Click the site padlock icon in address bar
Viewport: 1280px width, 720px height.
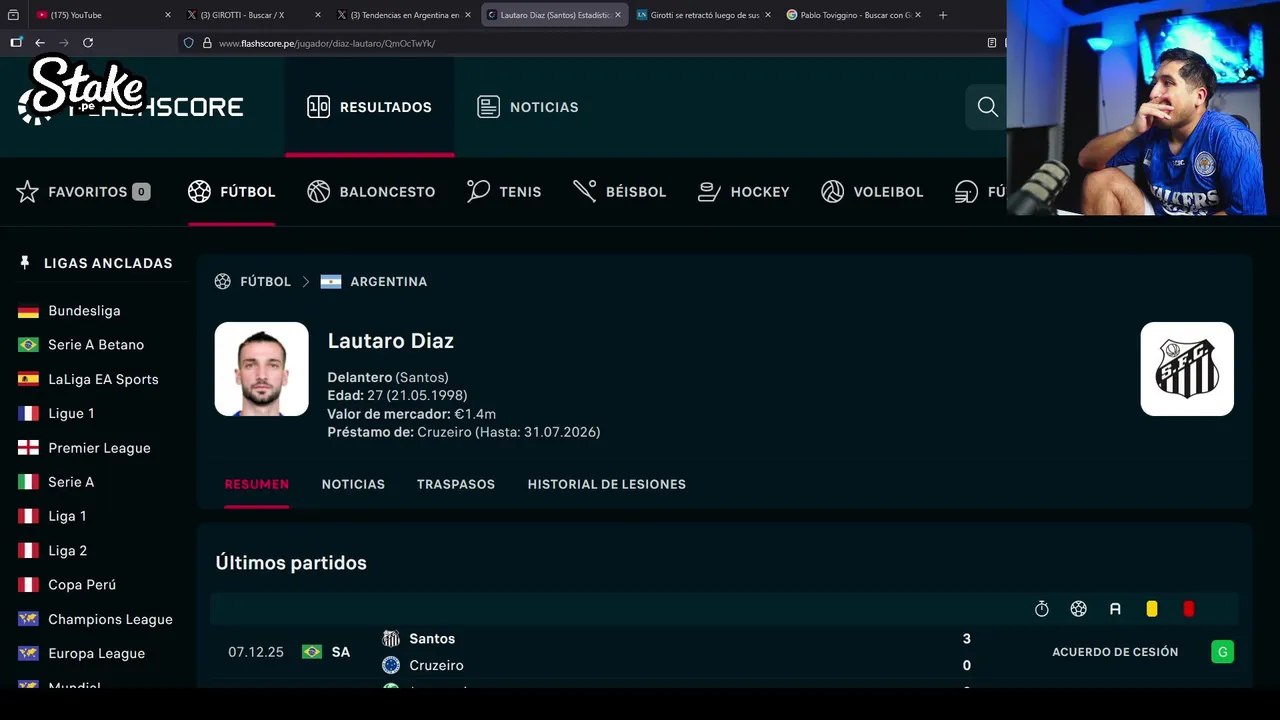click(207, 43)
